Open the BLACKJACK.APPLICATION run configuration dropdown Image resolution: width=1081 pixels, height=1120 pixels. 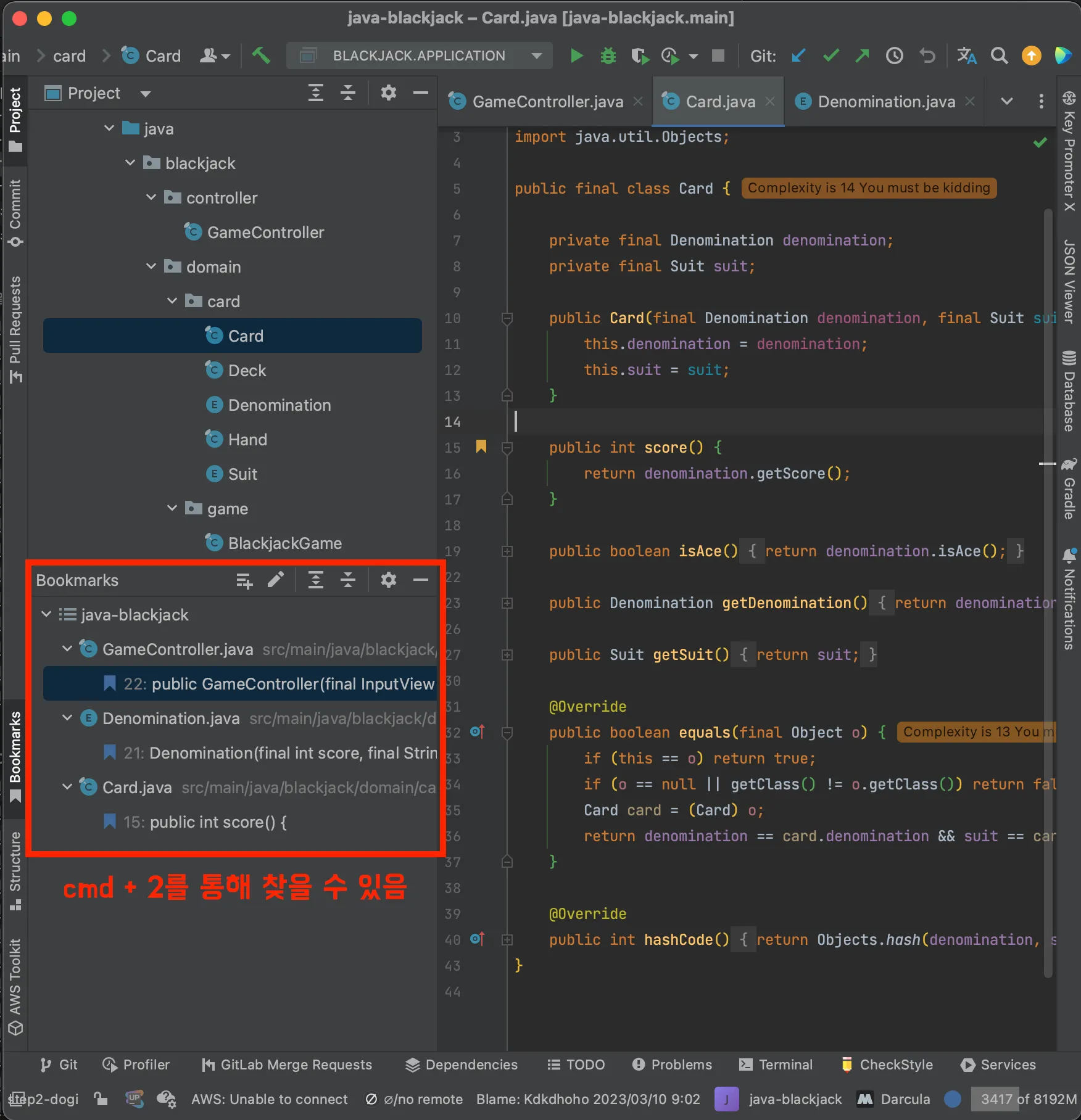click(420, 56)
